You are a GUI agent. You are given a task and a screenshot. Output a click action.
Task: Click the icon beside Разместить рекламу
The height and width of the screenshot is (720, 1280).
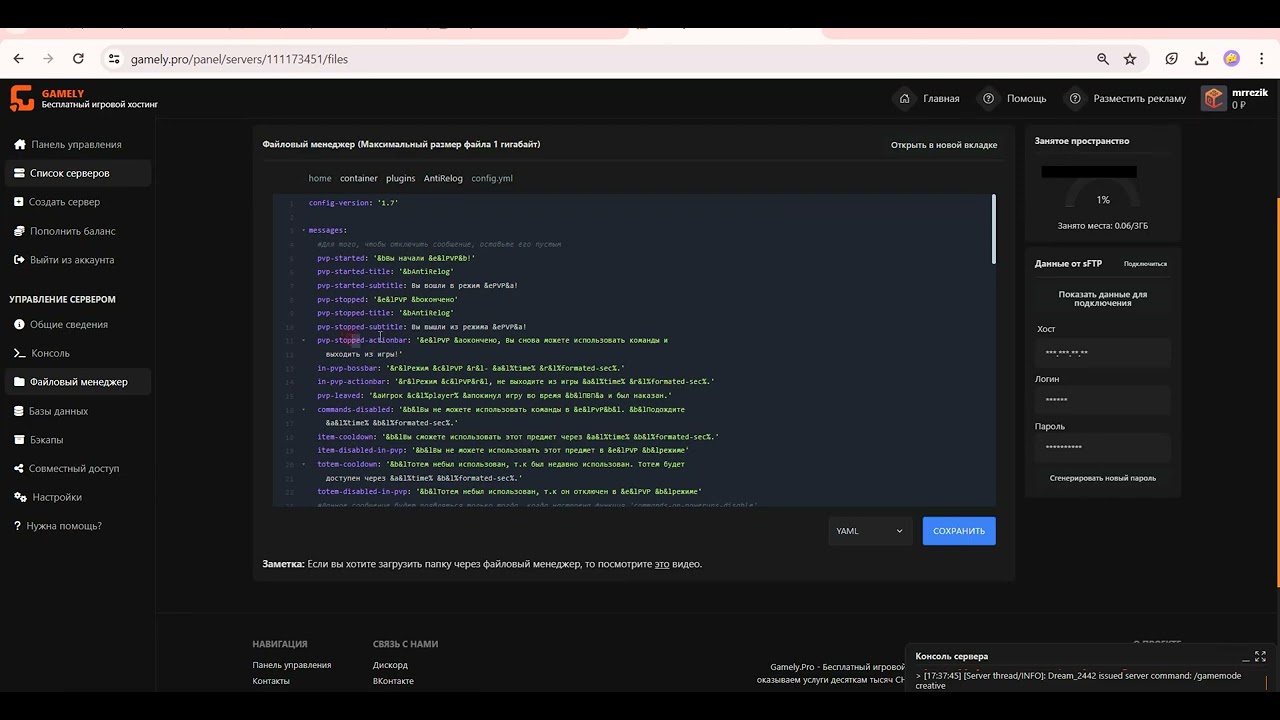[x=1076, y=98]
